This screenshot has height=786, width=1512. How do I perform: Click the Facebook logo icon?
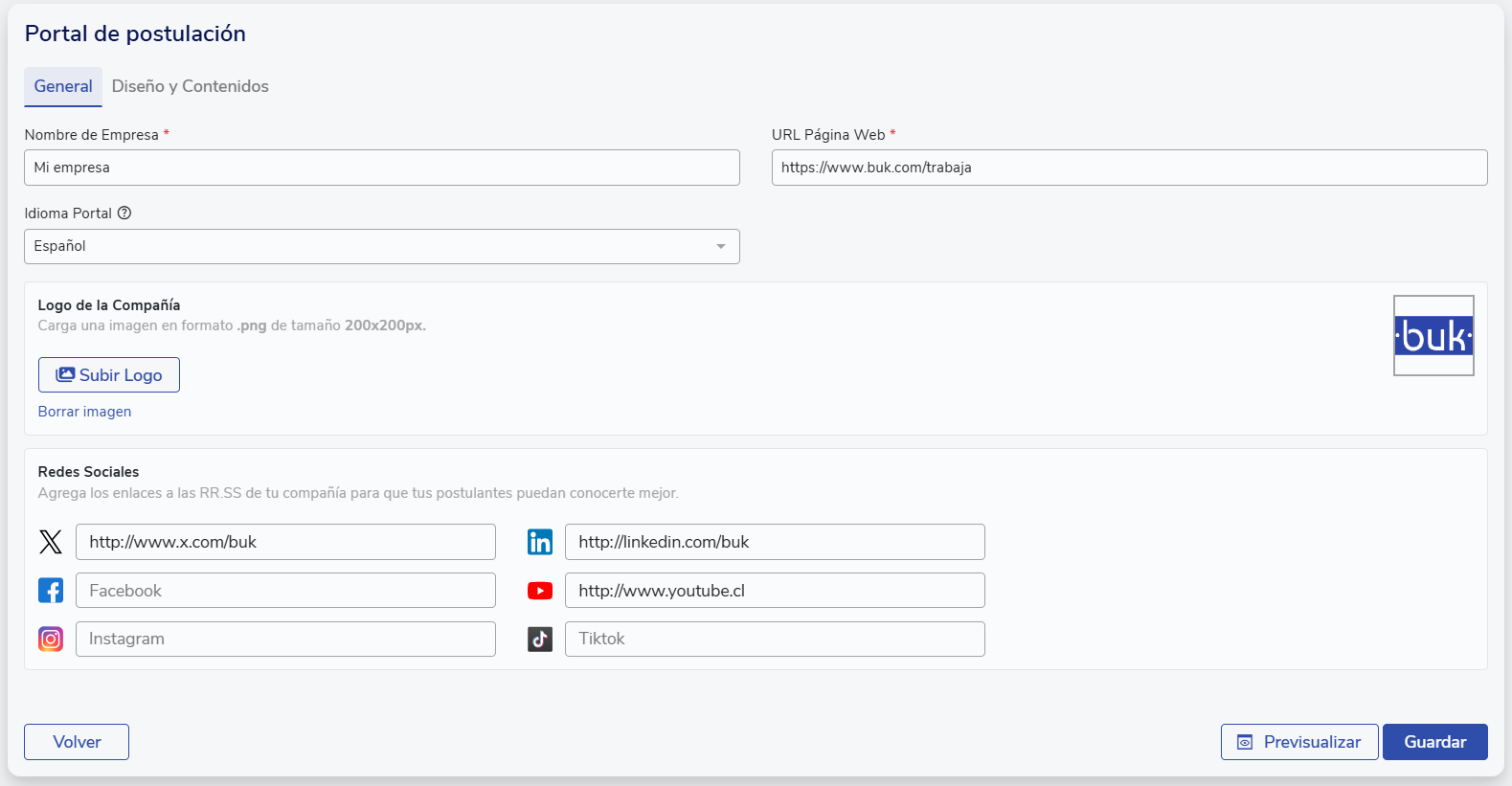click(51, 591)
